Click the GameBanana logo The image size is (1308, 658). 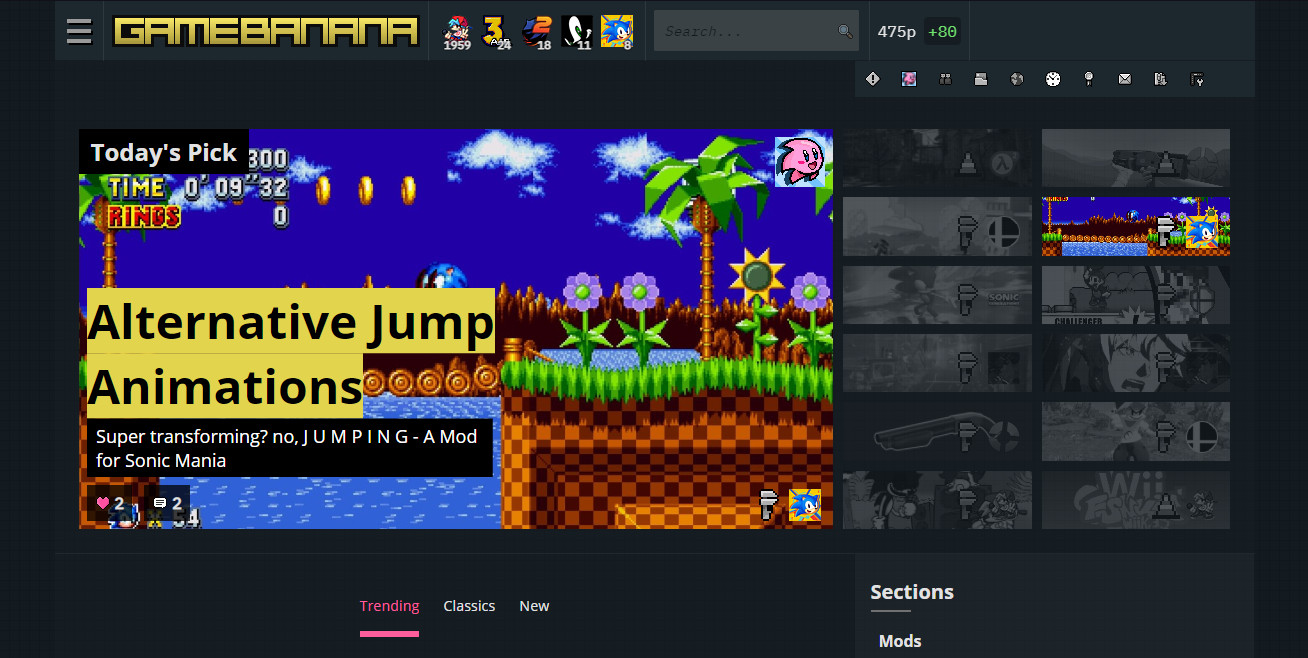coord(266,31)
